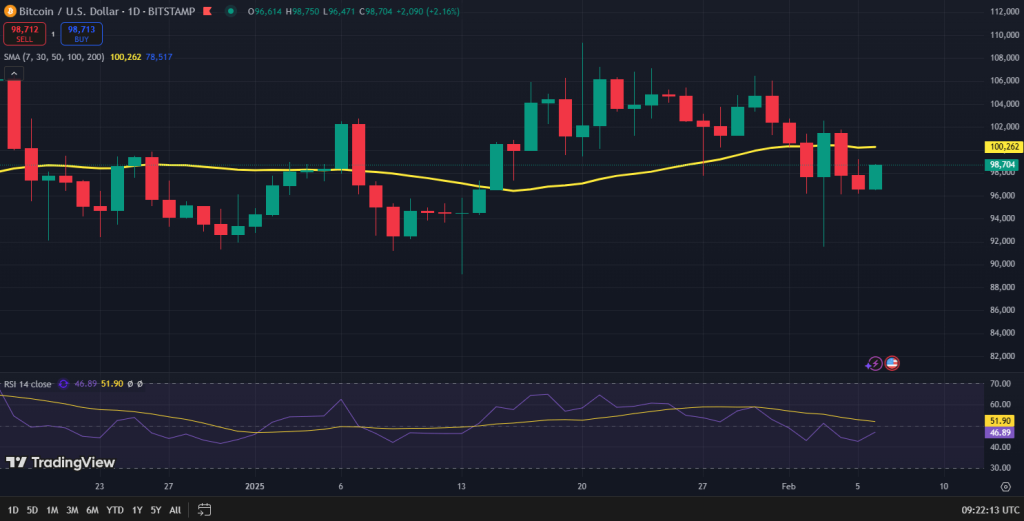Click the purple RSI refresh icon
This screenshot has height=521, width=1024.
click(x=63, y=384)
